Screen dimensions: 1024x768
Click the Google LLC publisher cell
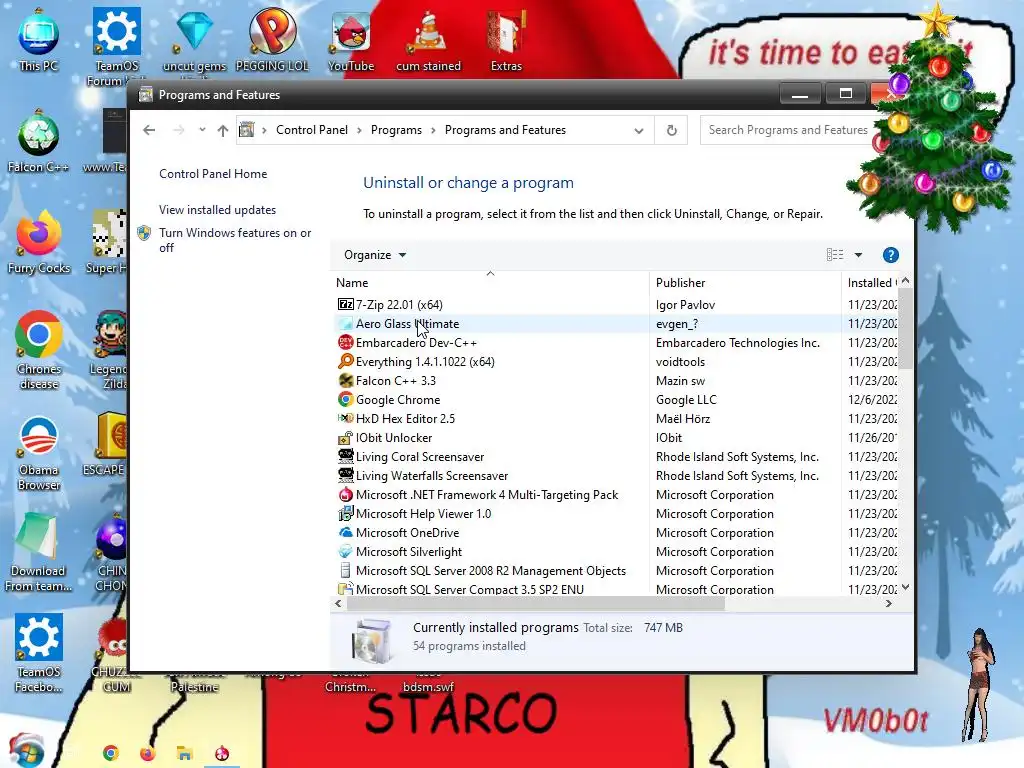[686, 399]
